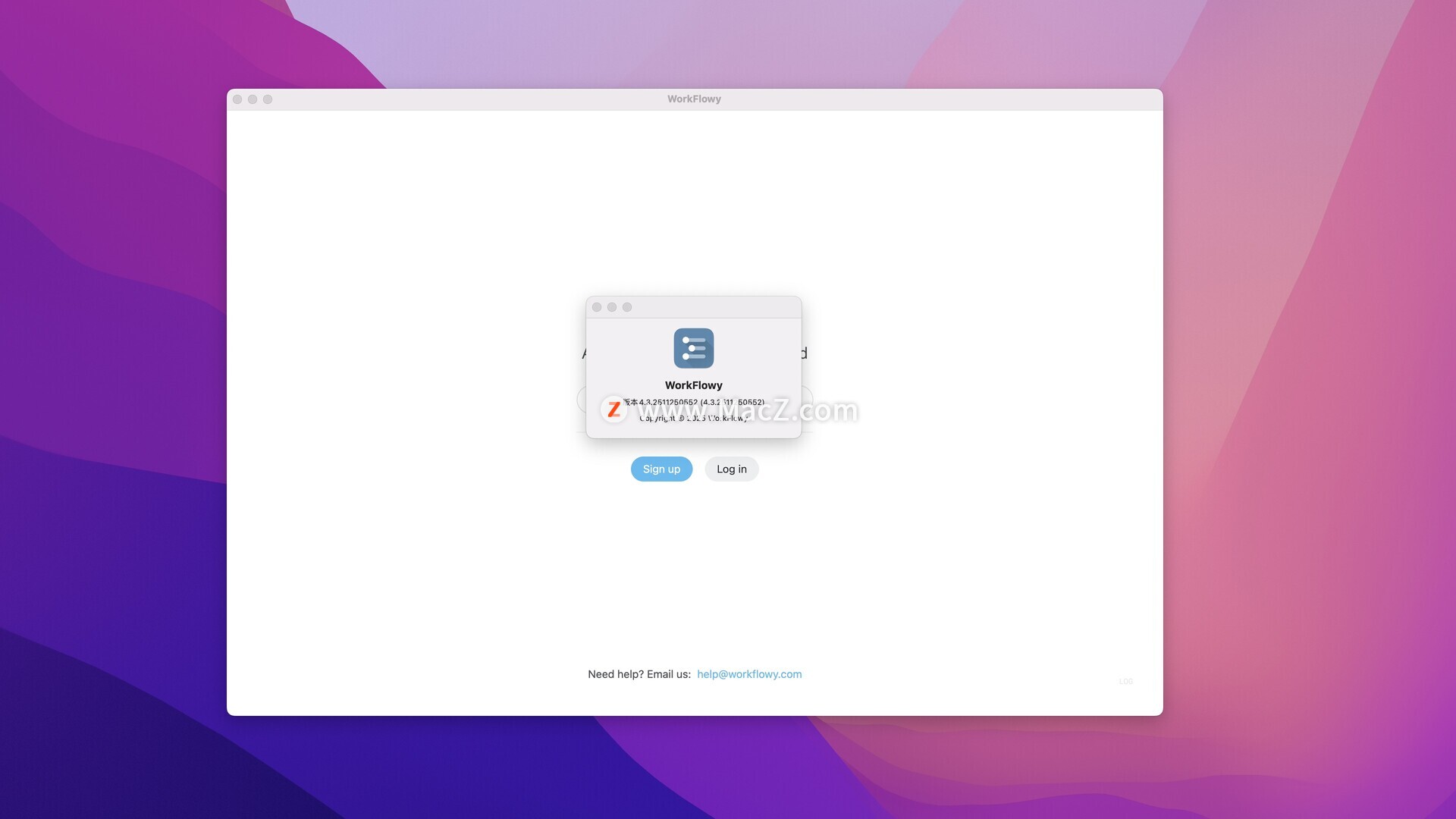Close the main WorkFlowy window
The image size is (1456, 819).
tap(237, 99)
